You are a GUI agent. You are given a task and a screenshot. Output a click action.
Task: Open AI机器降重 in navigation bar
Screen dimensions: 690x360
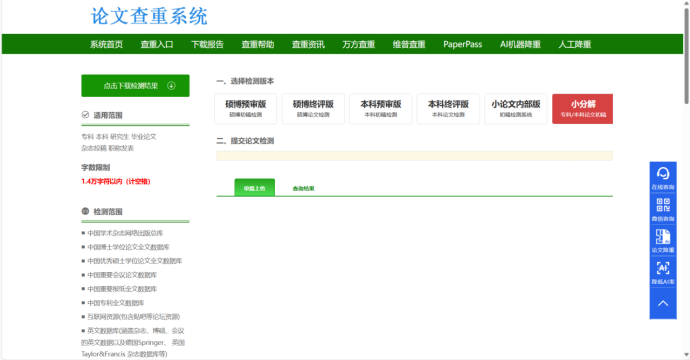(520, 44)
